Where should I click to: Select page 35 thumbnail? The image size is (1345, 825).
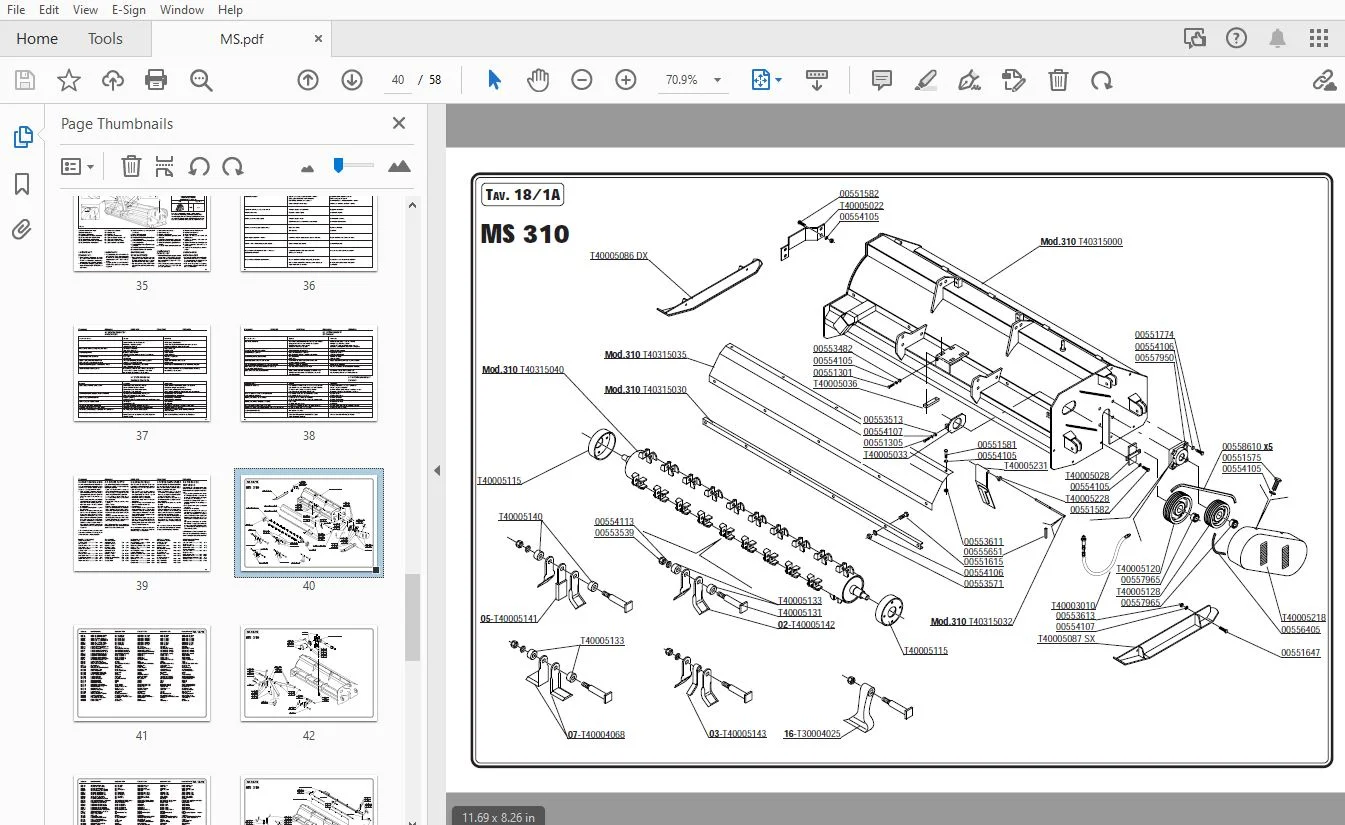142,233
